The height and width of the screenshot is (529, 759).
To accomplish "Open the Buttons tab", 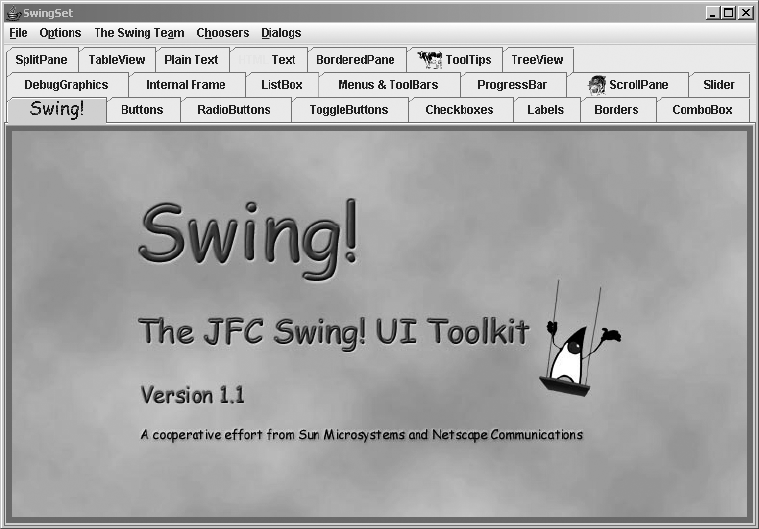I will [x=143, y=110].
